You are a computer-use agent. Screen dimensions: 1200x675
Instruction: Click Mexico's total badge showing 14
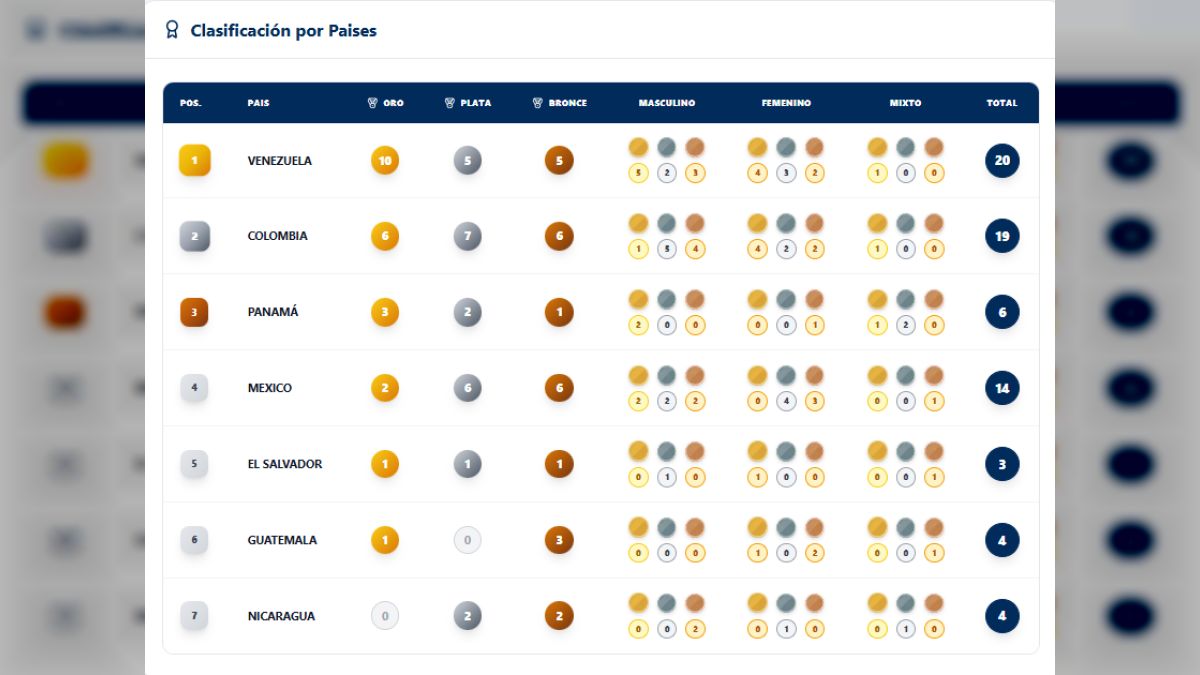[1002, 388]
